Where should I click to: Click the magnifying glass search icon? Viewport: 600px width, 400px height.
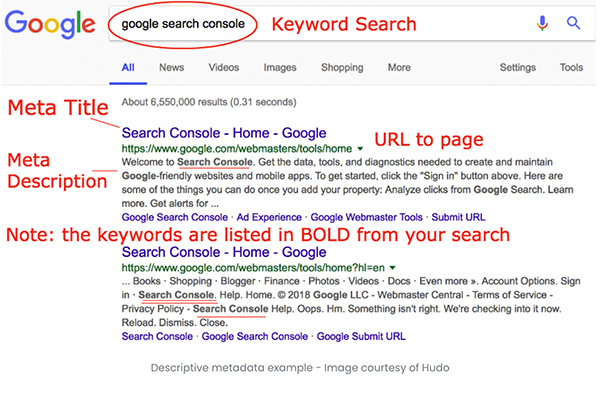pyautogui.click(x=573, y=22)
